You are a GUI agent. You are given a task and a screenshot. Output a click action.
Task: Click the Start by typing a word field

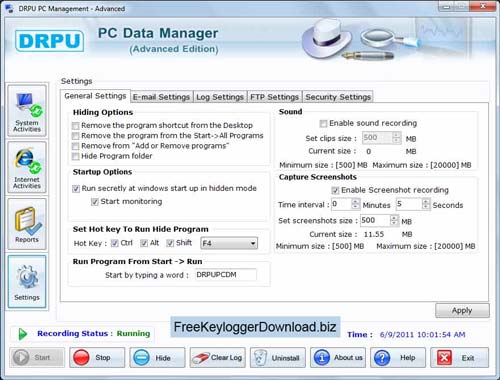(x=226, y=275)
